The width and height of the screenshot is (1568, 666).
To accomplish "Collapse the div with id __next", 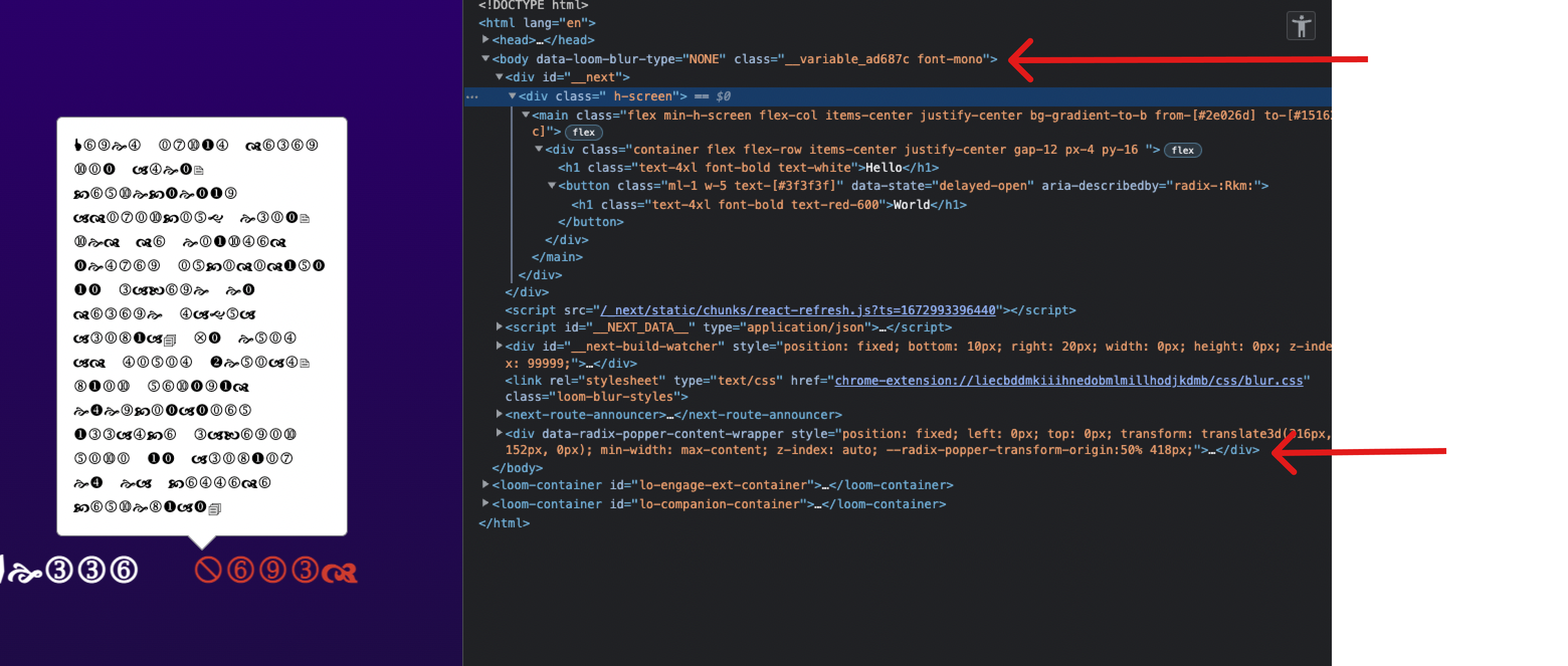I will [x=499, y=77].
